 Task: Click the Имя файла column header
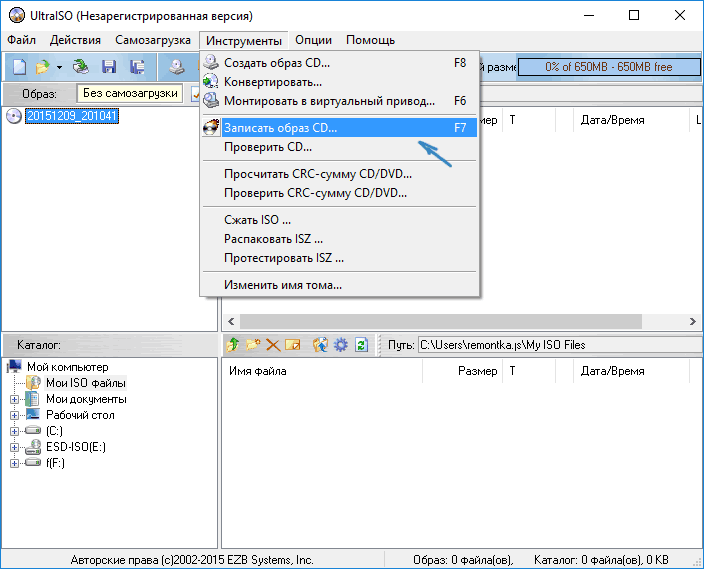[x=322, y=371]
